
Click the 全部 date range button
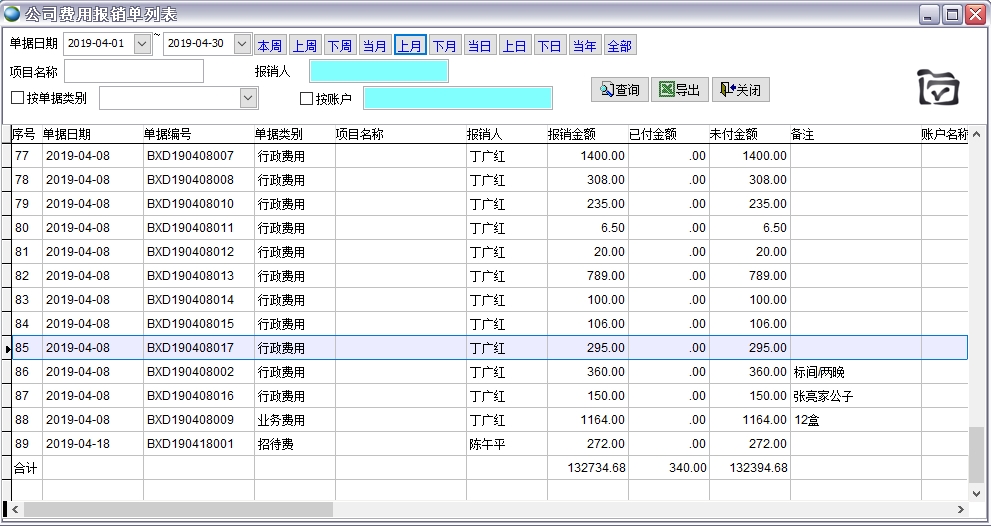619,46
